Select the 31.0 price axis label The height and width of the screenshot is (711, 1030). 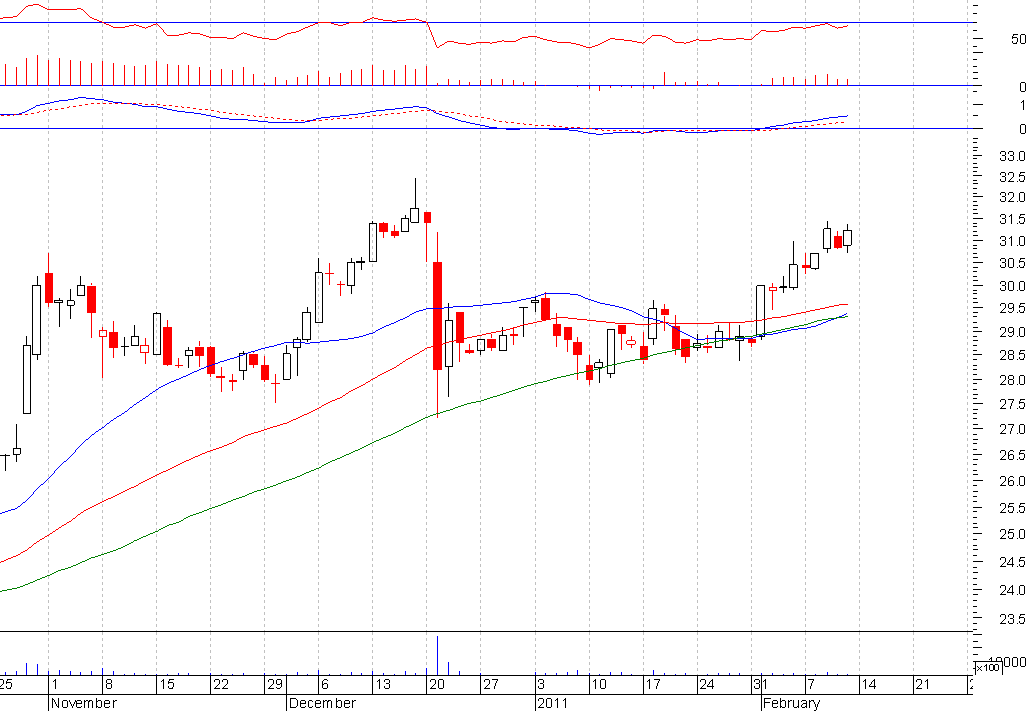click(x=1012, y=241)
